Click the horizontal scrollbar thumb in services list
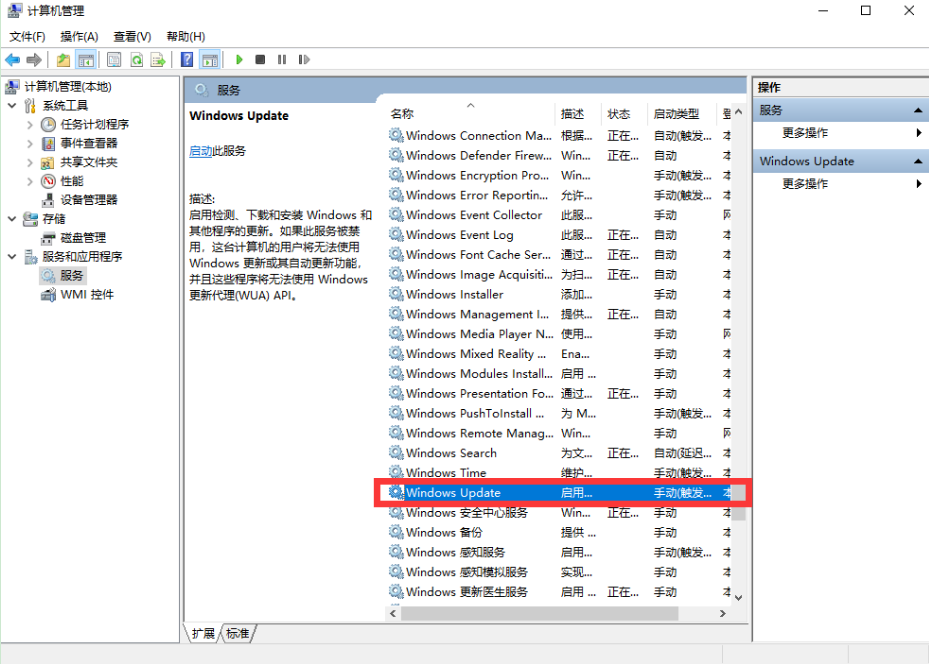Screen dimensions: 929x664 [x=539, y=614]
